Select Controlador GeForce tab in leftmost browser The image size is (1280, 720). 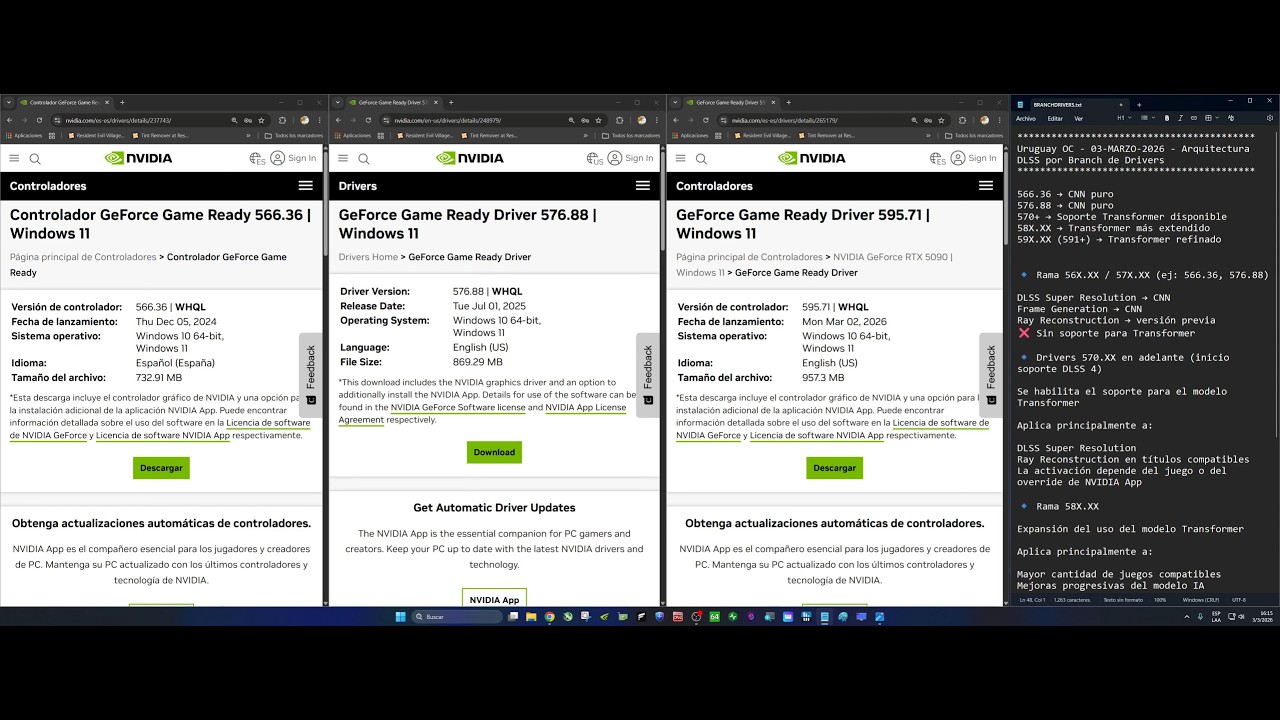pyautogui.click(x=65, y=102)
